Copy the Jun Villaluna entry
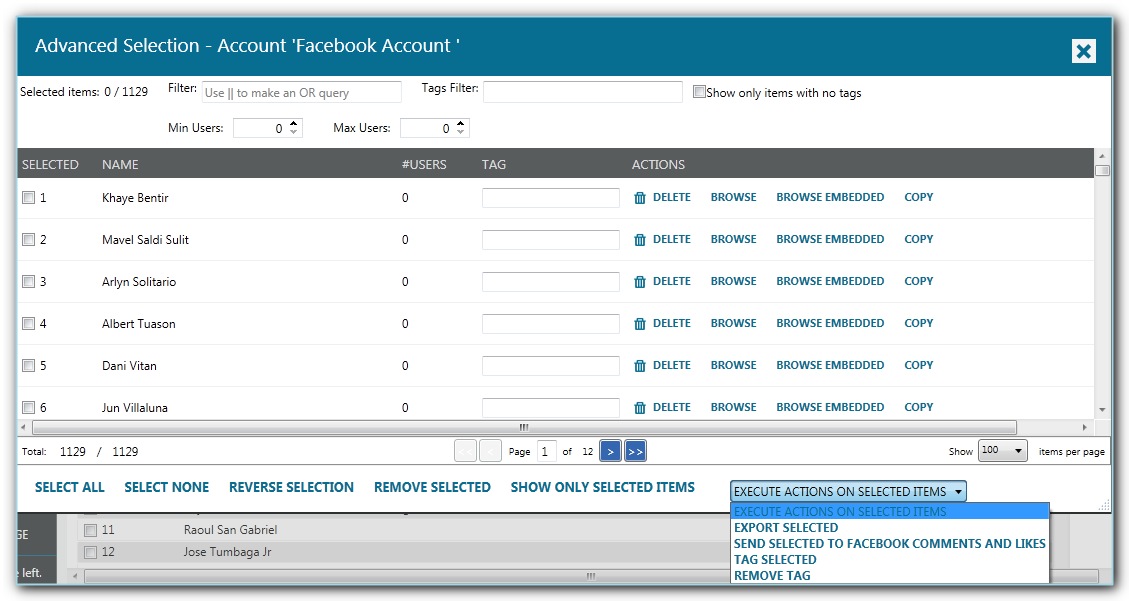This screenshot has height=601, width=1129. (918, 407)
